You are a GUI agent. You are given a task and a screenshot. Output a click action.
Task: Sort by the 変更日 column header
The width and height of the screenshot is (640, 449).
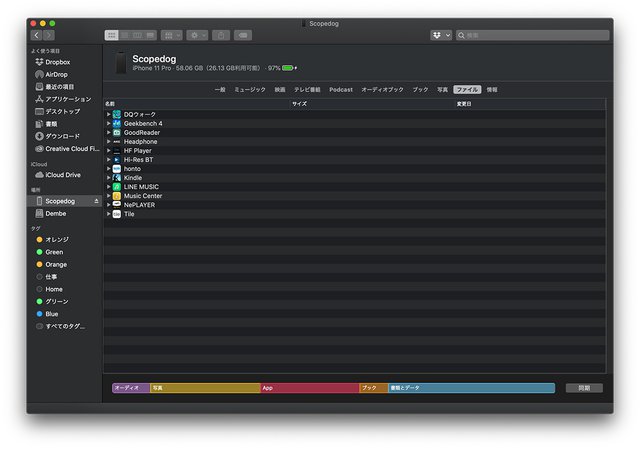coord(530,104)
